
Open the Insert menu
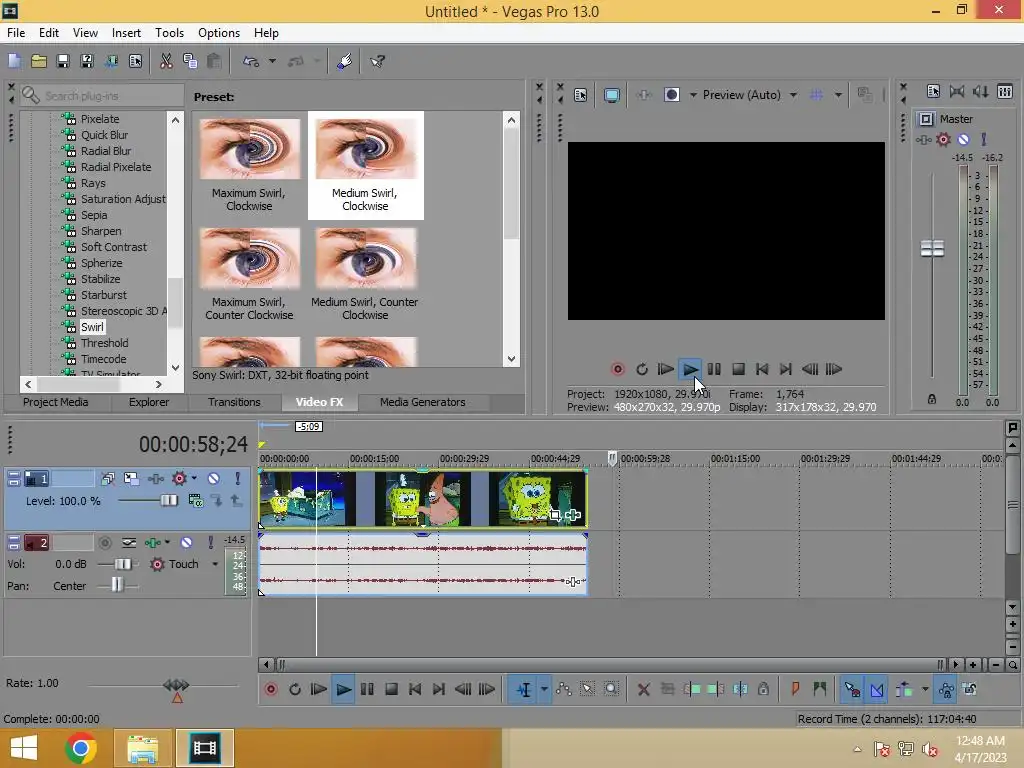(x=126, y=33)
